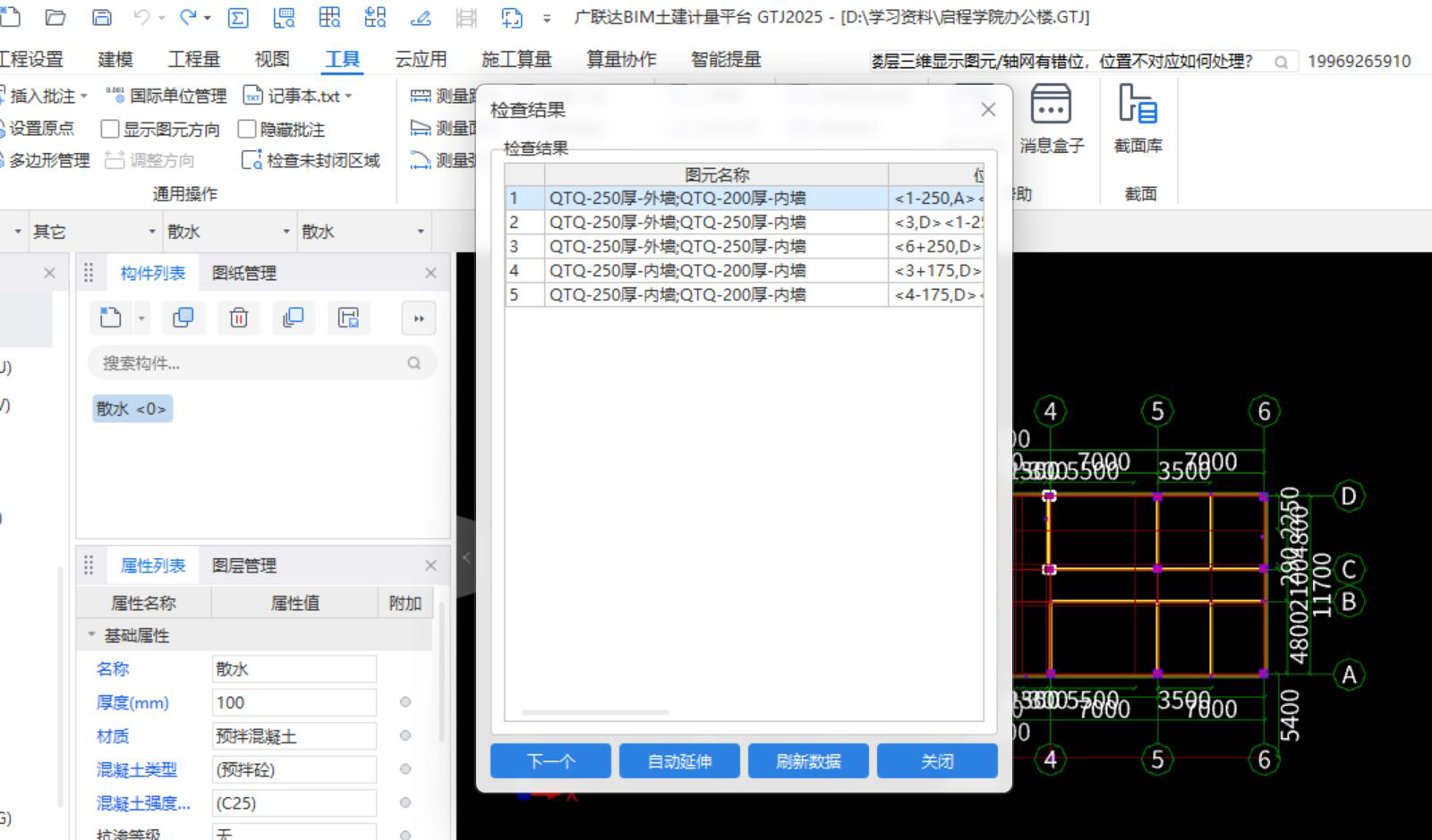Click the help search input about 三维显示图元

tap(1065, 62)
